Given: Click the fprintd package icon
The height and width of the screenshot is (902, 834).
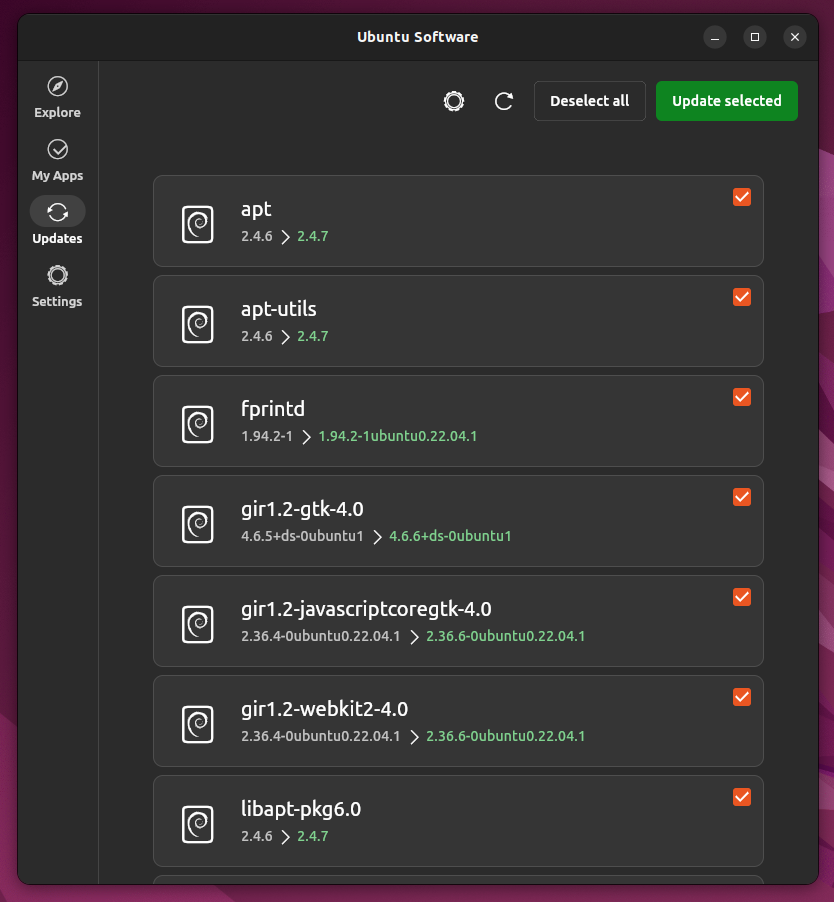Looking at the screenshot, I should pyautogui.click(x=198, y=425).
